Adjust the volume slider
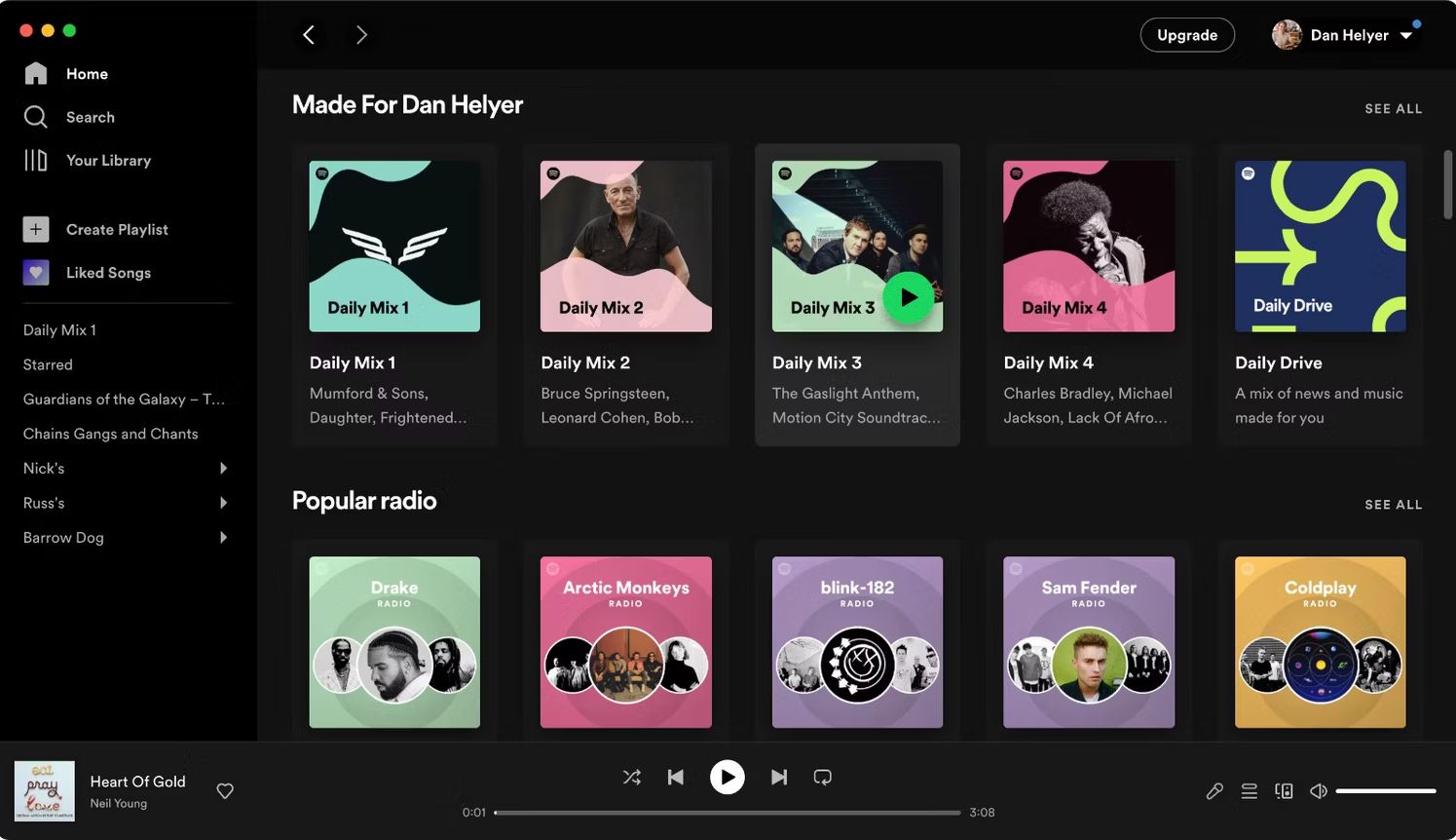Viewport: 1456px width, 840px height. click(1386, 791)
